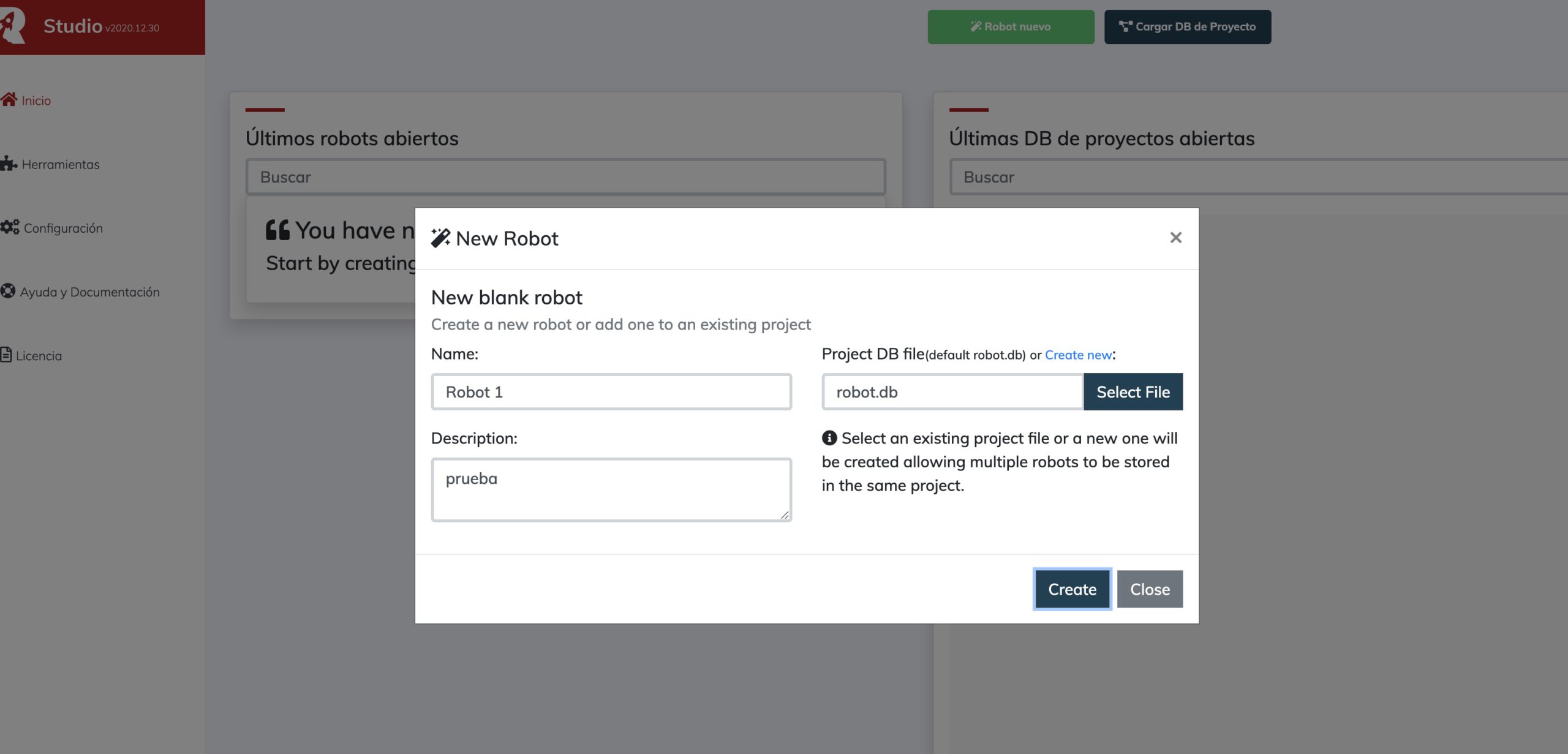Click Select File button for project DB

pos(1133,392)
